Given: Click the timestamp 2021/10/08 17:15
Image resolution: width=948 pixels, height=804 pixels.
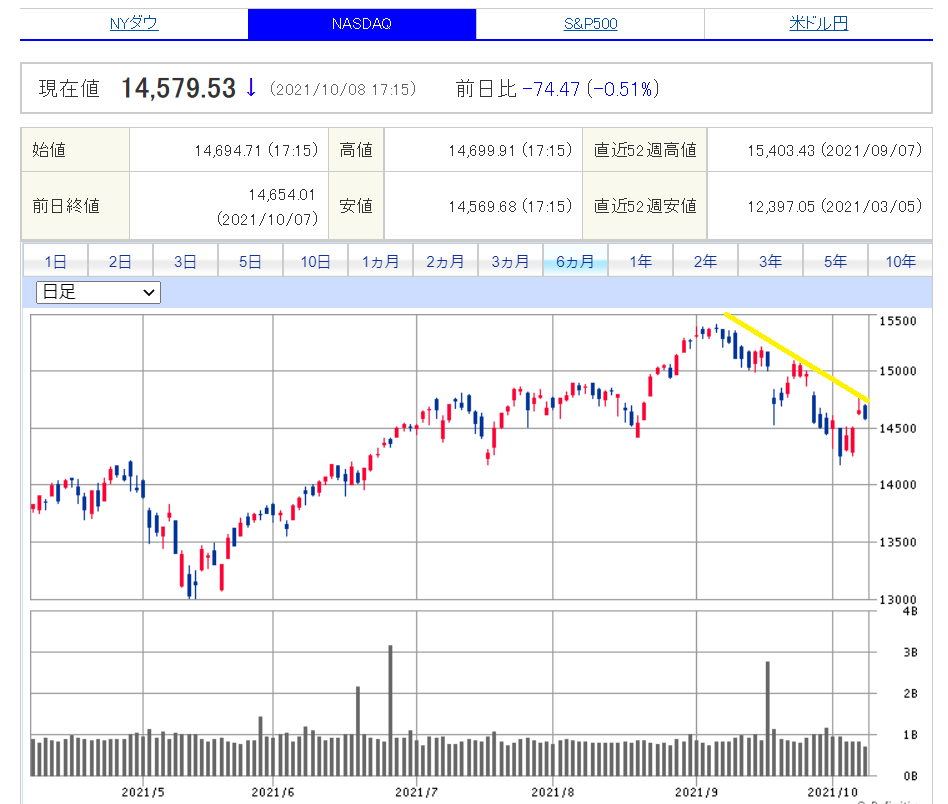Looking at the screenshot, I should click(343, 89).
